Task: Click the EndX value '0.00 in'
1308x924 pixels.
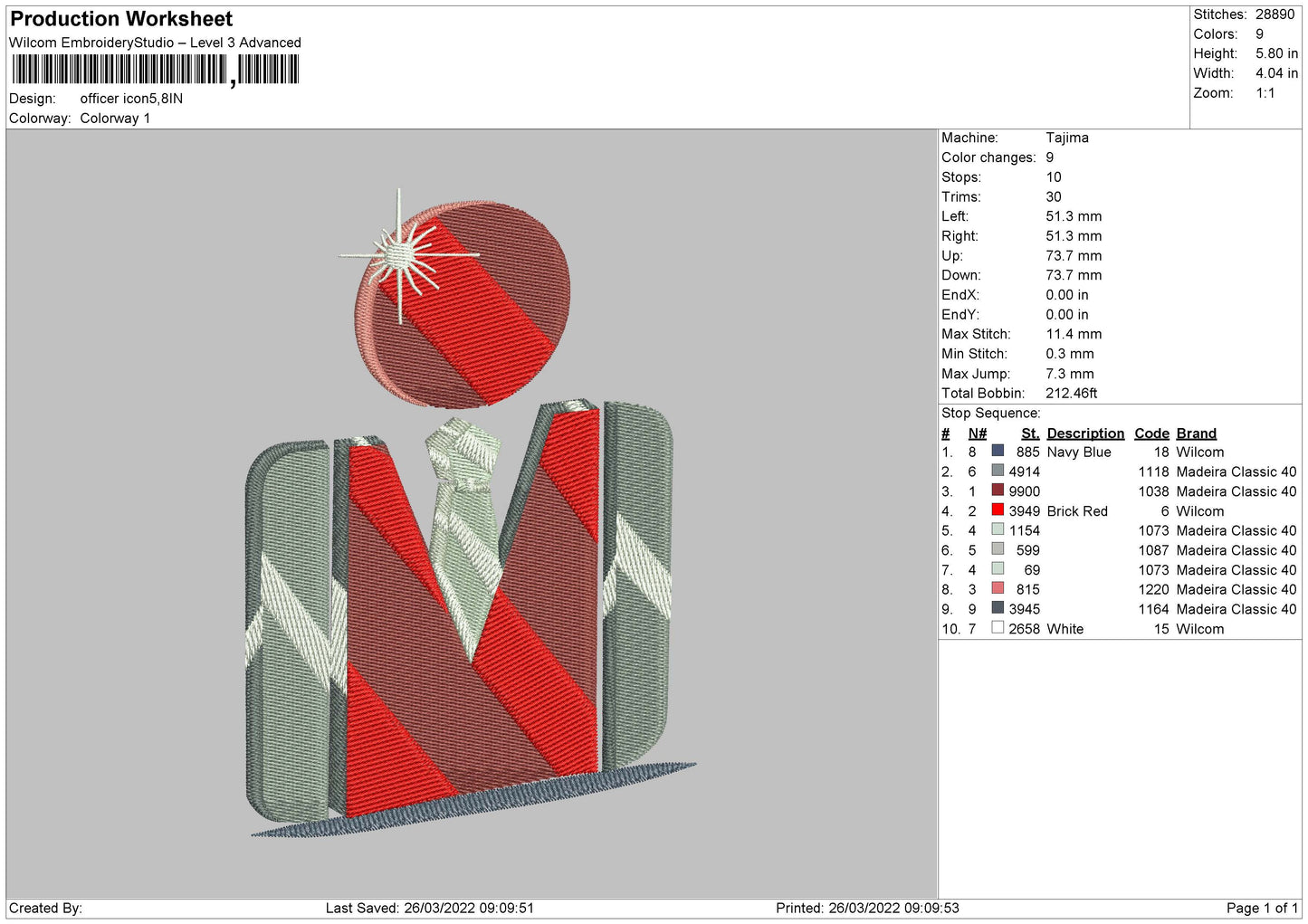Action: pos(1067,295)
